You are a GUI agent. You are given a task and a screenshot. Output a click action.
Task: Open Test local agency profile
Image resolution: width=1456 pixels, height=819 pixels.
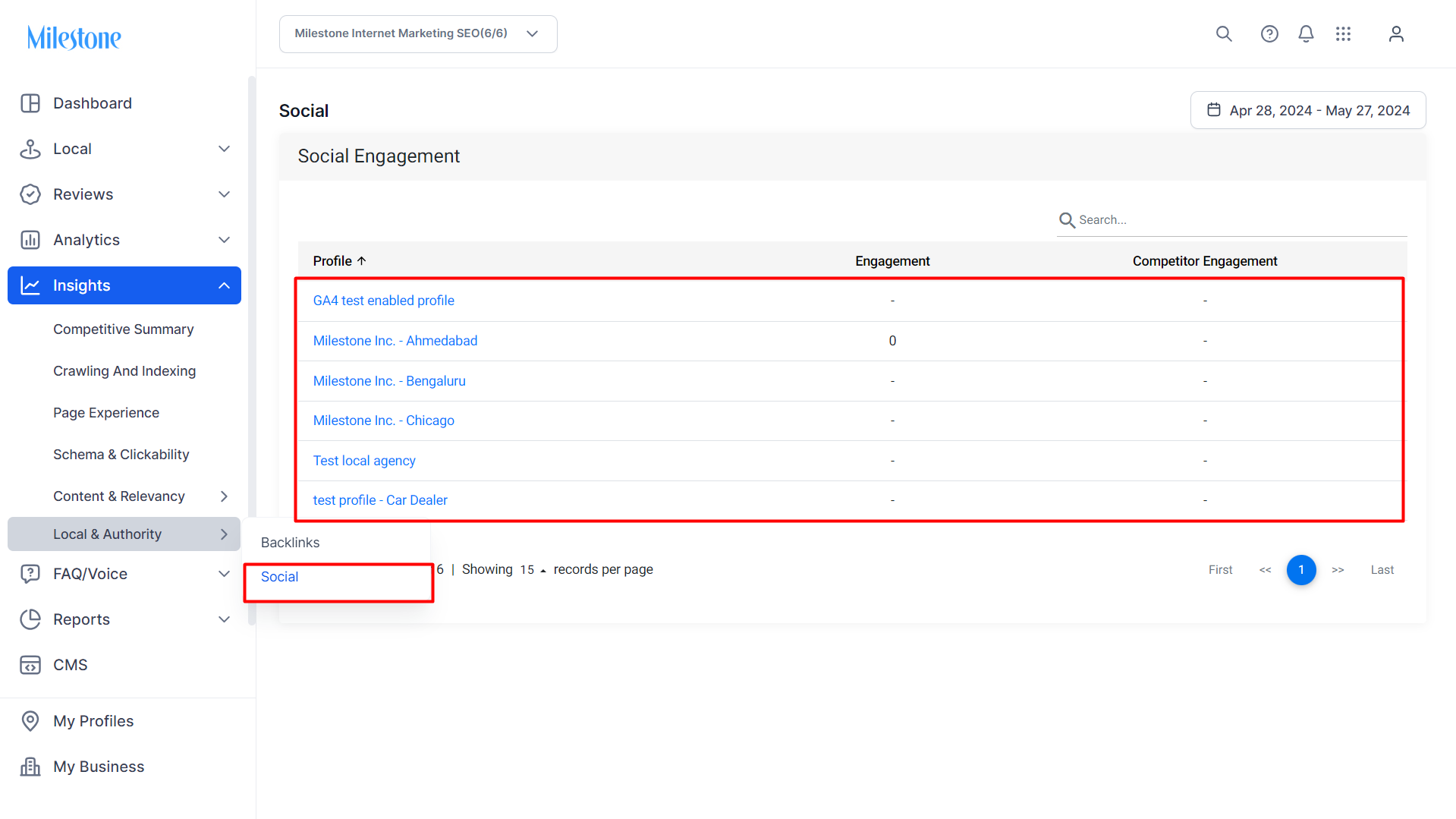click(x=364, y=461)
